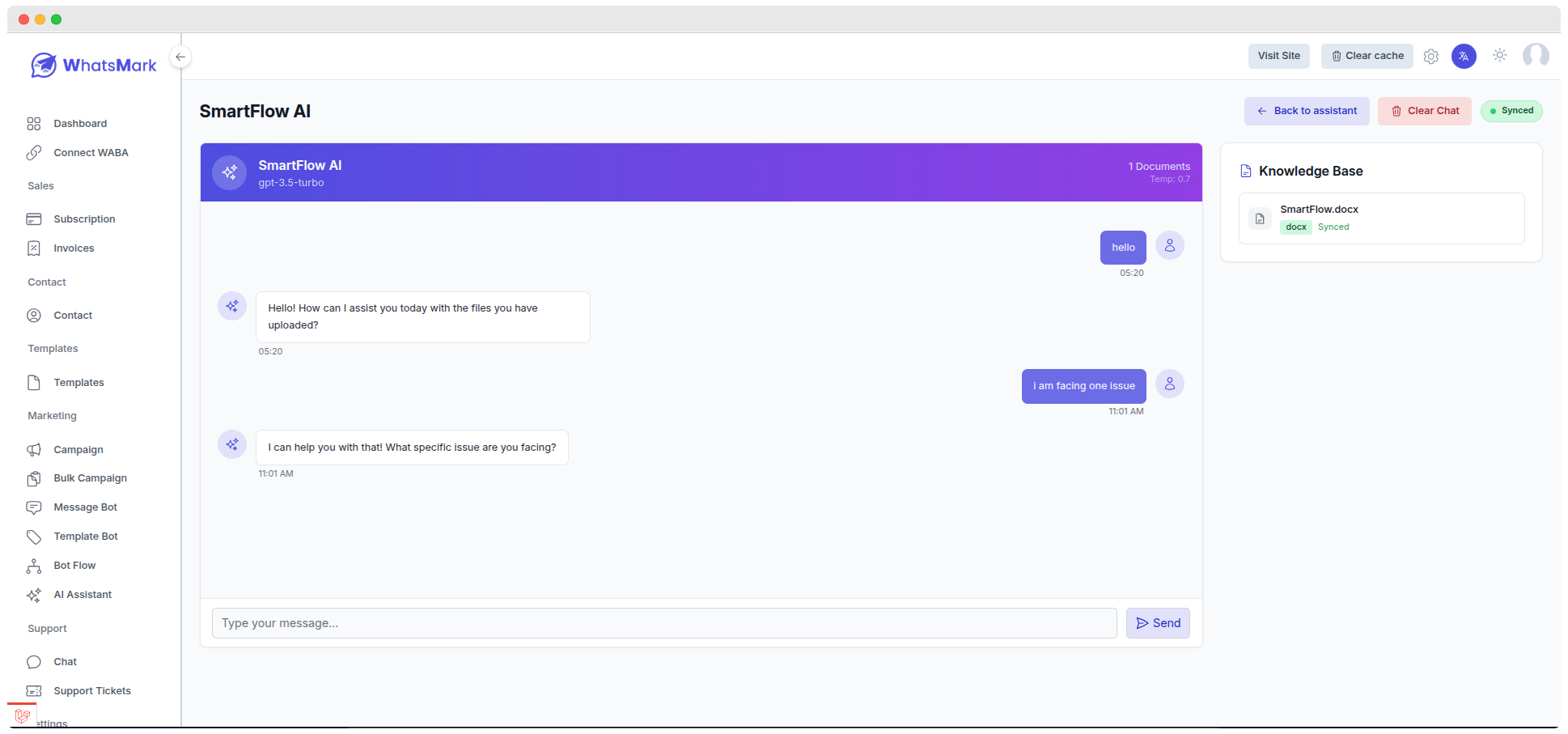Image resolution: width=1568 pixels, height=734 pixels.
Task: Click the Templates document icon
Action: click(x=34, y=383)
